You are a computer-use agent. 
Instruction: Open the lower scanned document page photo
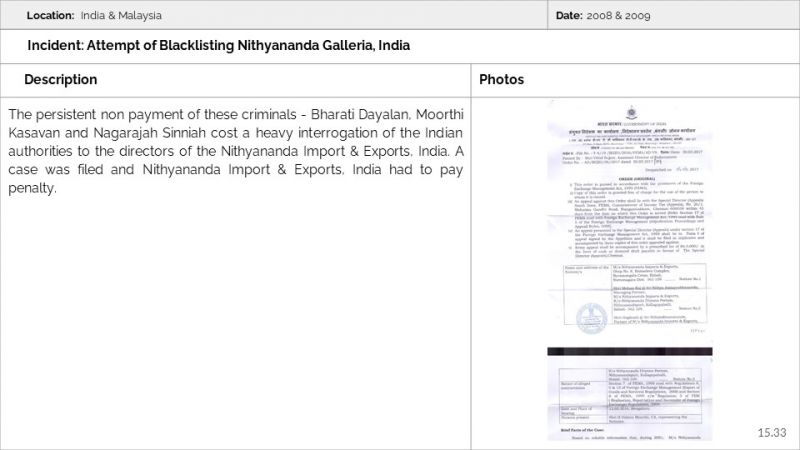pyautogui.click(x=630, y=400)
